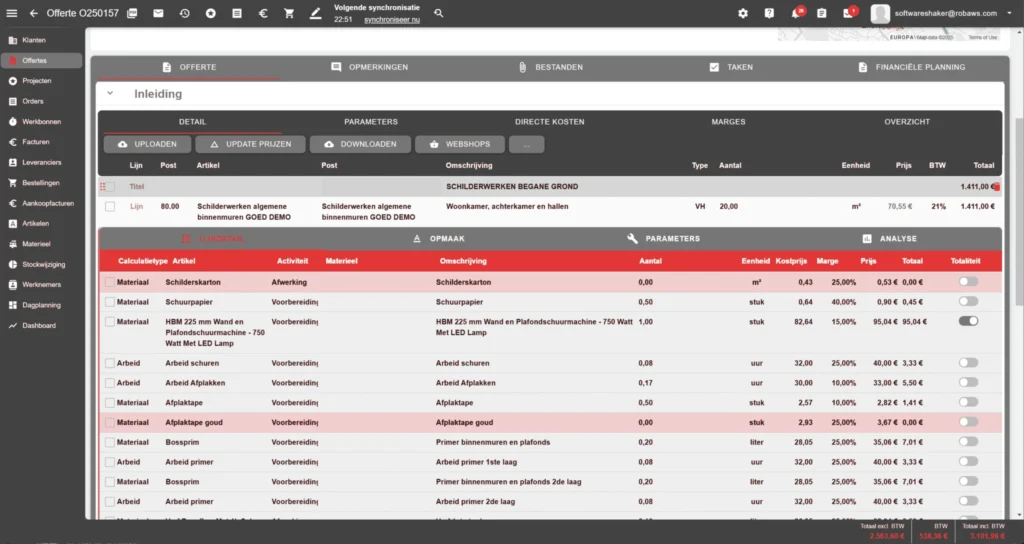Tick the checkbox for Schilderskarton row
This screenshot has width=1024, height=544.
110,282
